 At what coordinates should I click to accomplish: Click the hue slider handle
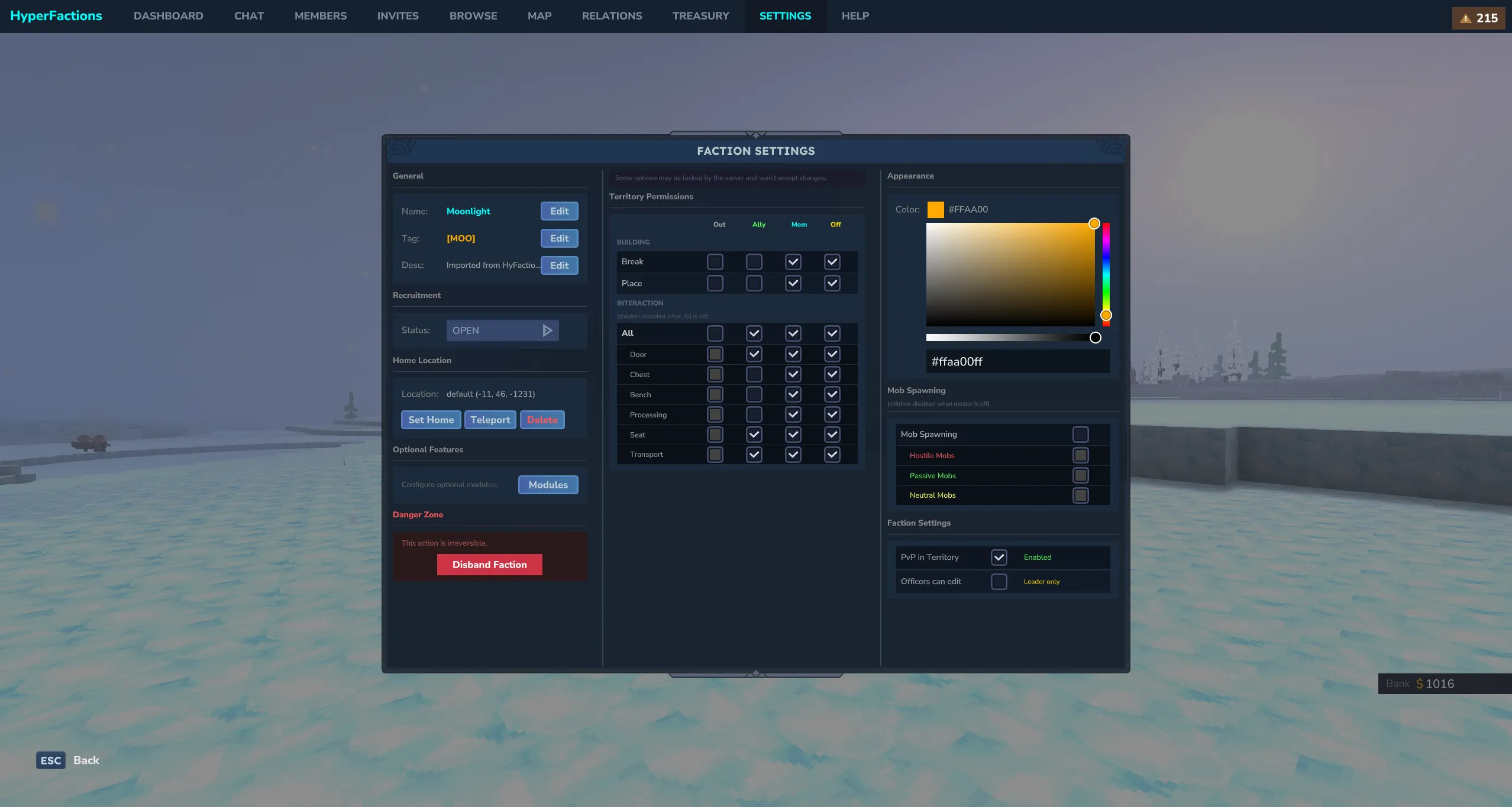point(1106,315)
